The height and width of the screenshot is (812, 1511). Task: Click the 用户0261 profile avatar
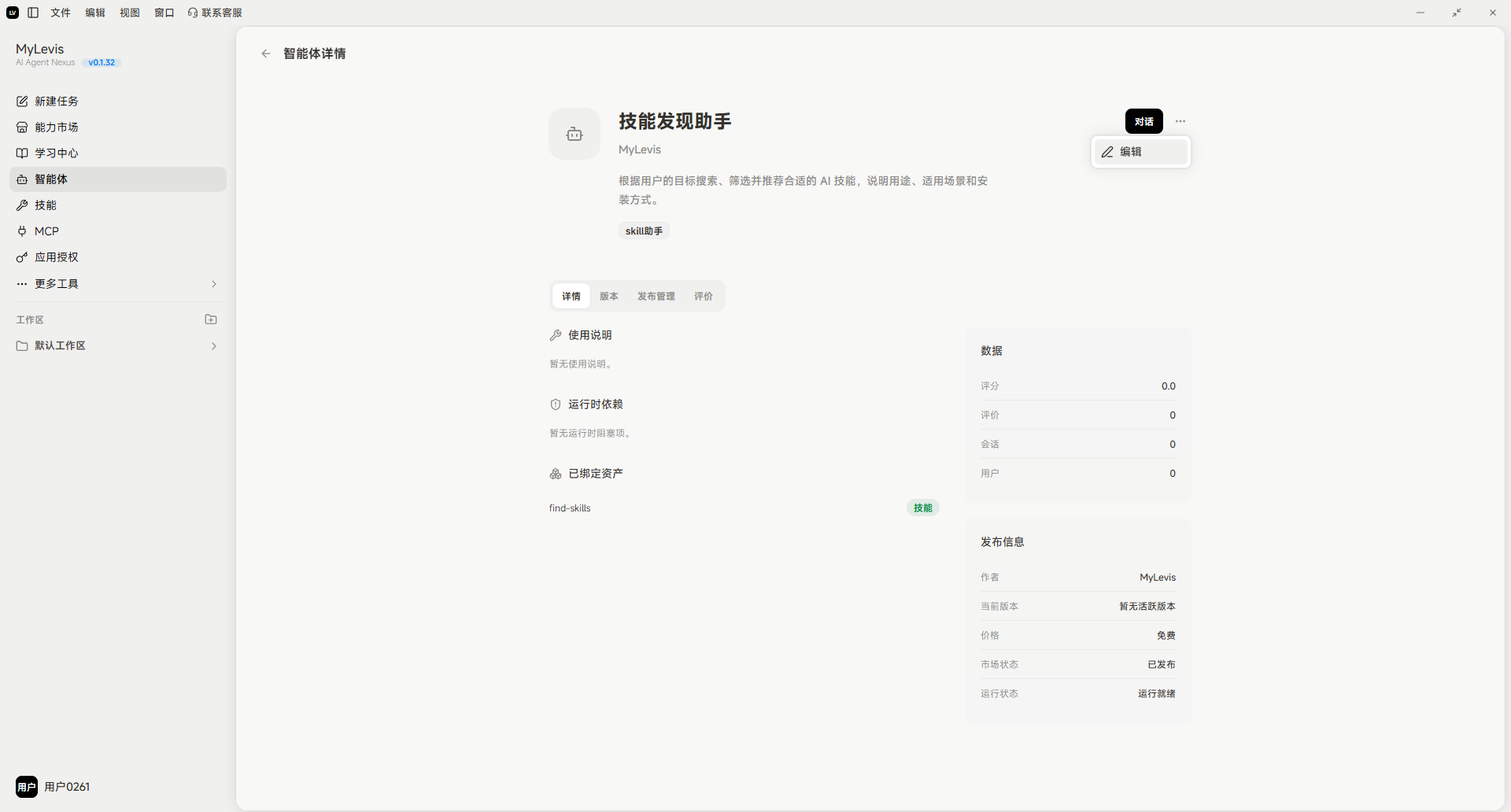(27, 787)
